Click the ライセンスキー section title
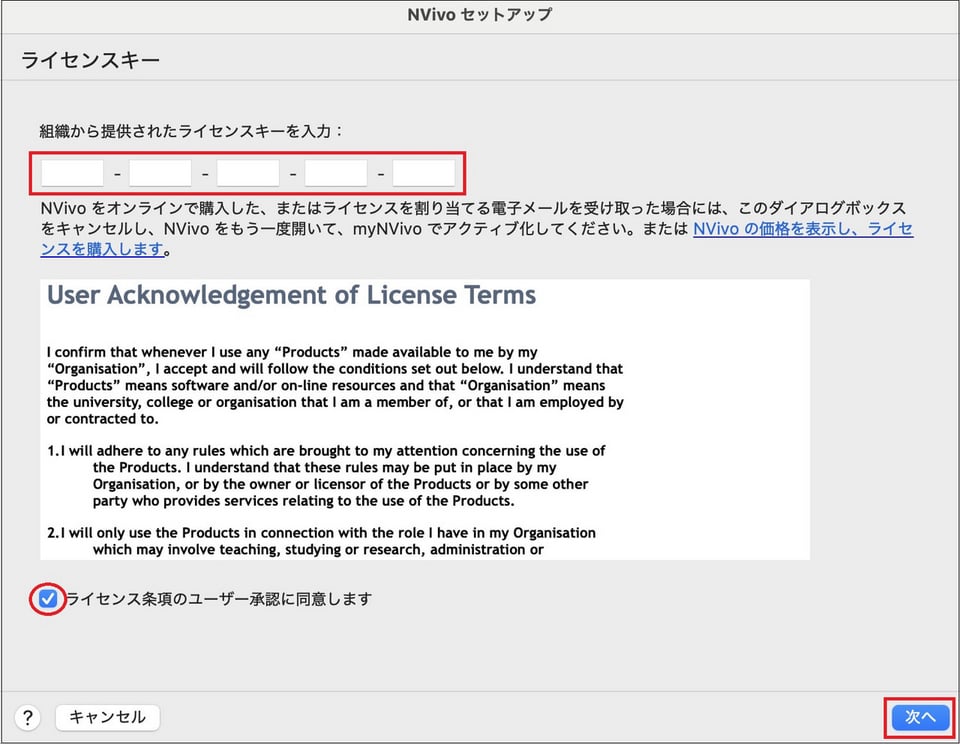Screen dimensions: 960x744 pyautogui.click(x=91, y=60)
